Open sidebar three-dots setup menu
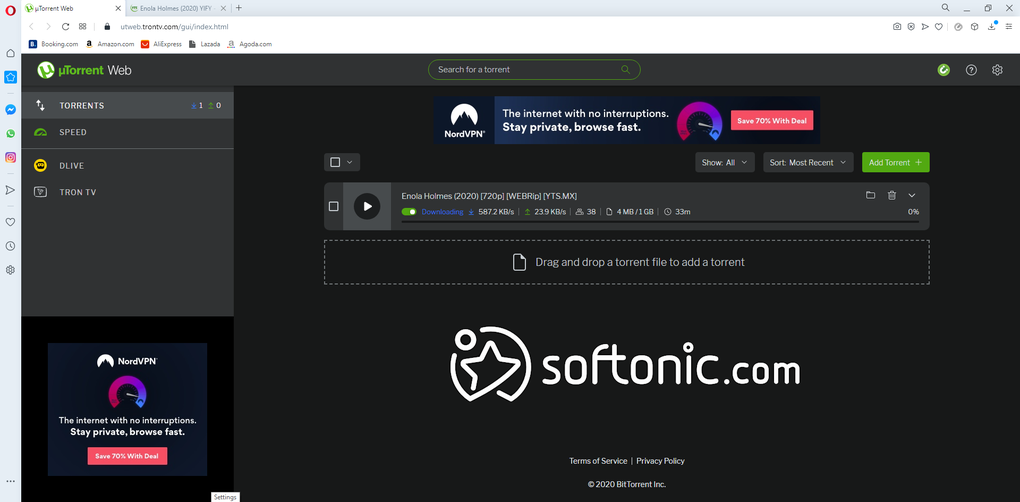1020x502 pixels. (10, 481)
